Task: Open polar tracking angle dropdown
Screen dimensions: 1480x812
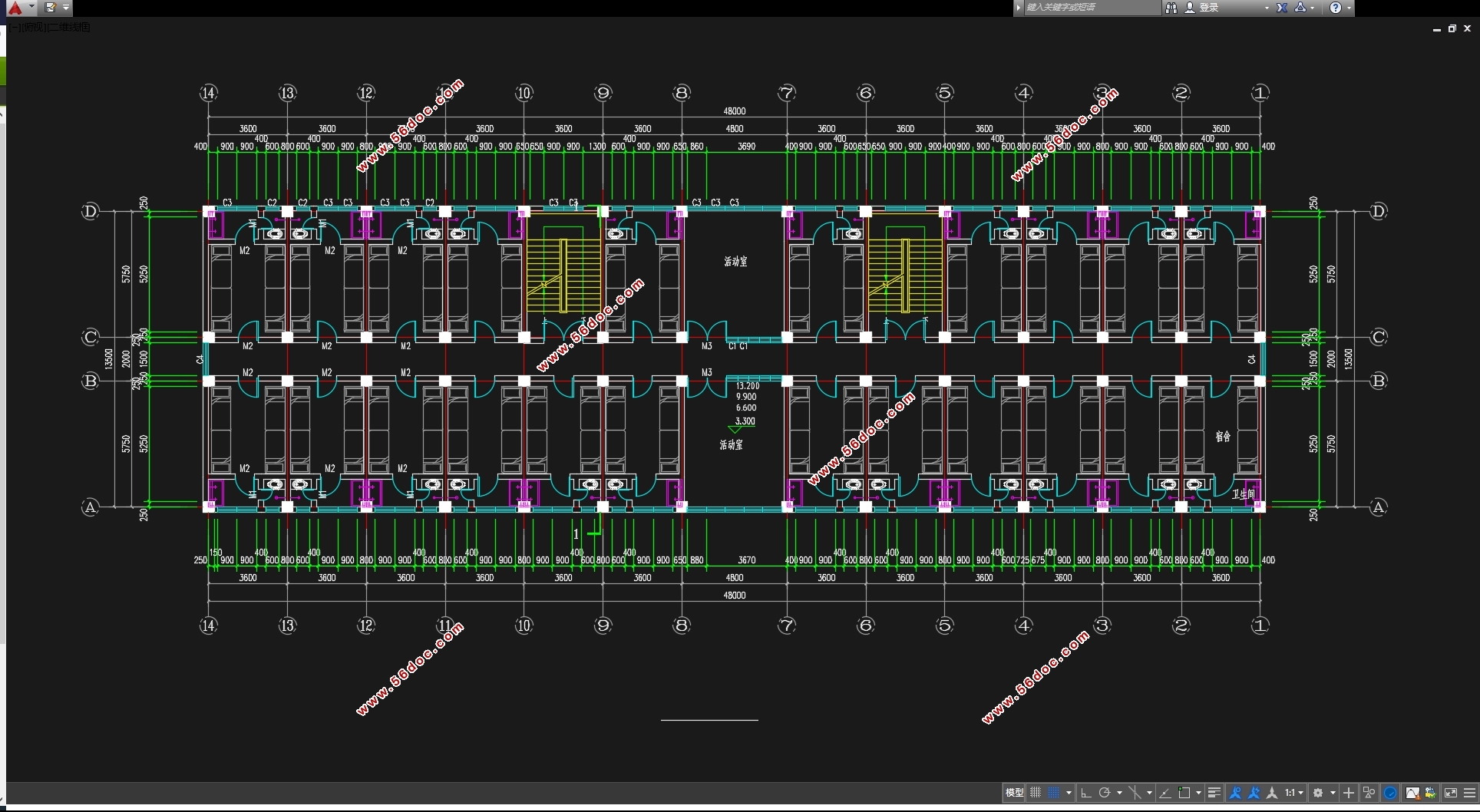Action: coord(1119,793)
